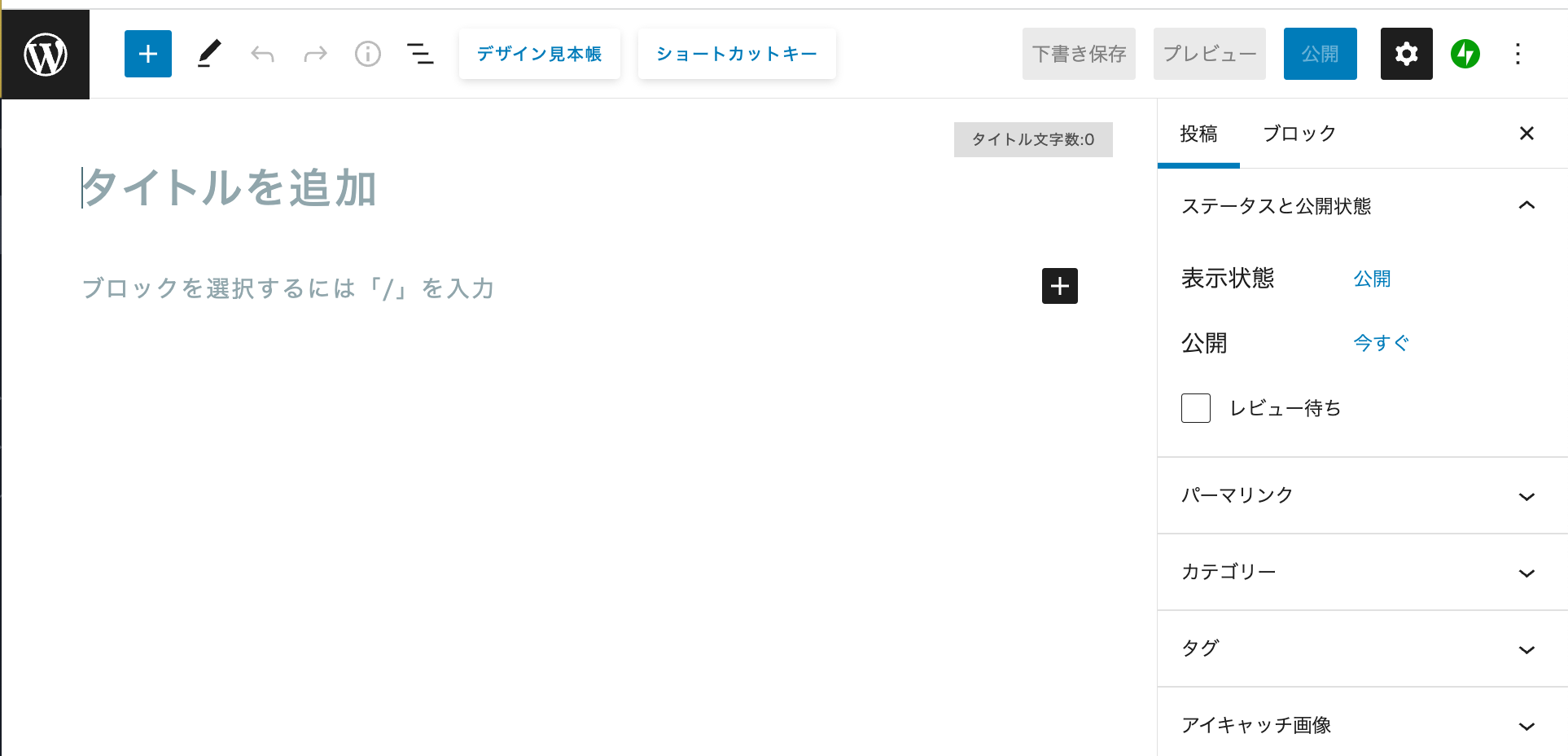The width and height of the screenshot is (1568, 756).
Task: Switch to the ブロック tab
Action: (1299, 134)
